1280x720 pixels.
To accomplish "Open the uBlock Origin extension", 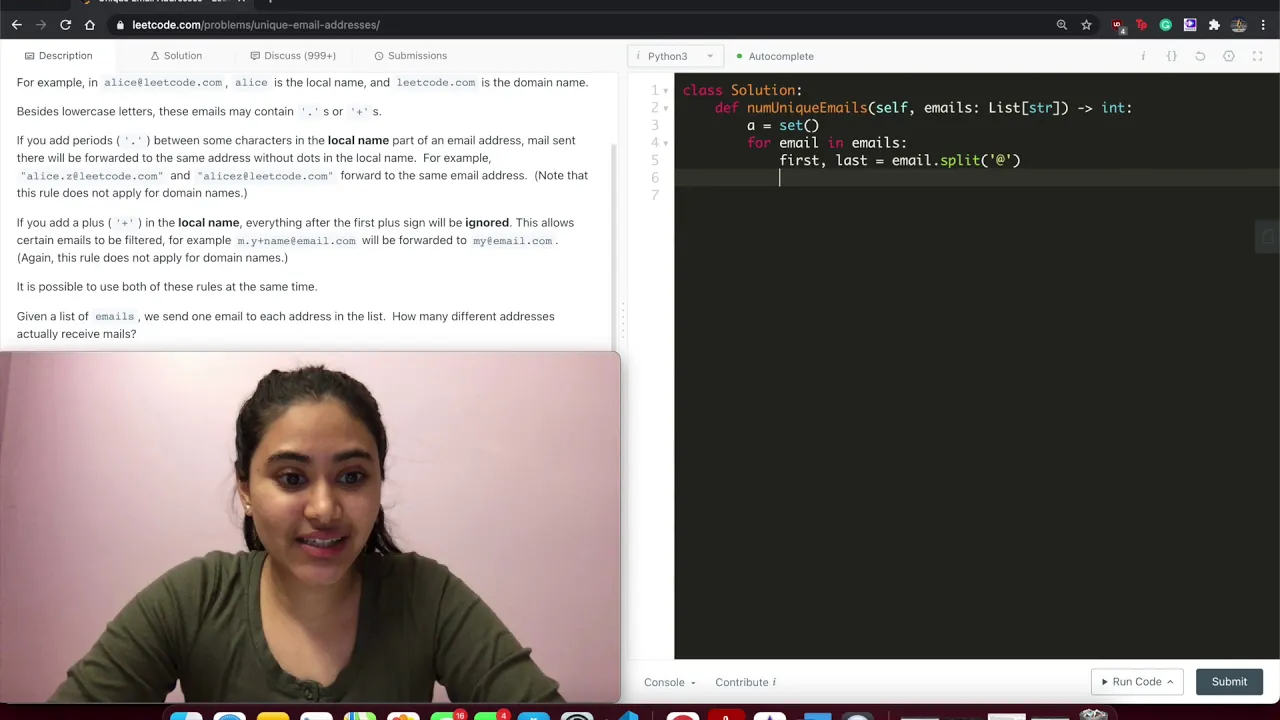I will tap(1117, 25).
